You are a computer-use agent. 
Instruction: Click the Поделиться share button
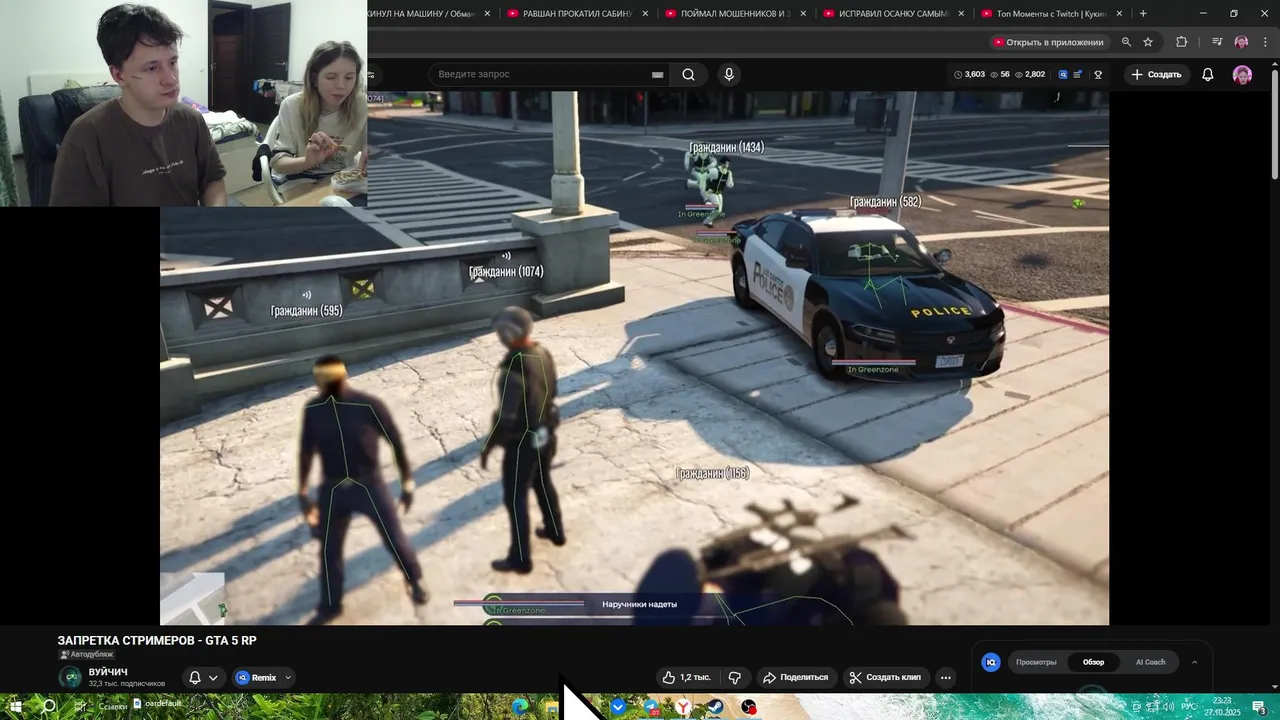click(795, 677)
